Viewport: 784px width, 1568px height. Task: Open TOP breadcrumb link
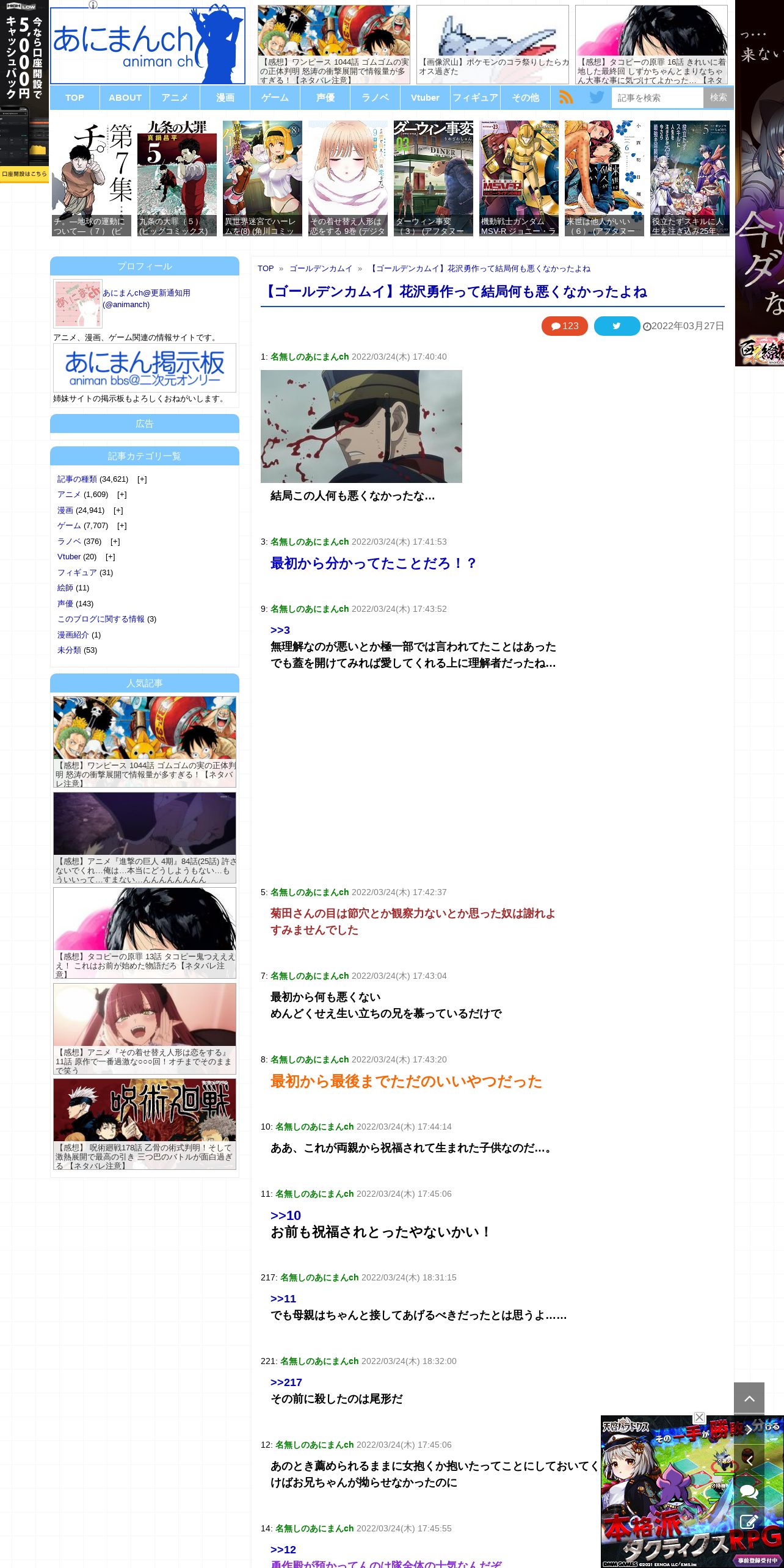tap(266, 269)
